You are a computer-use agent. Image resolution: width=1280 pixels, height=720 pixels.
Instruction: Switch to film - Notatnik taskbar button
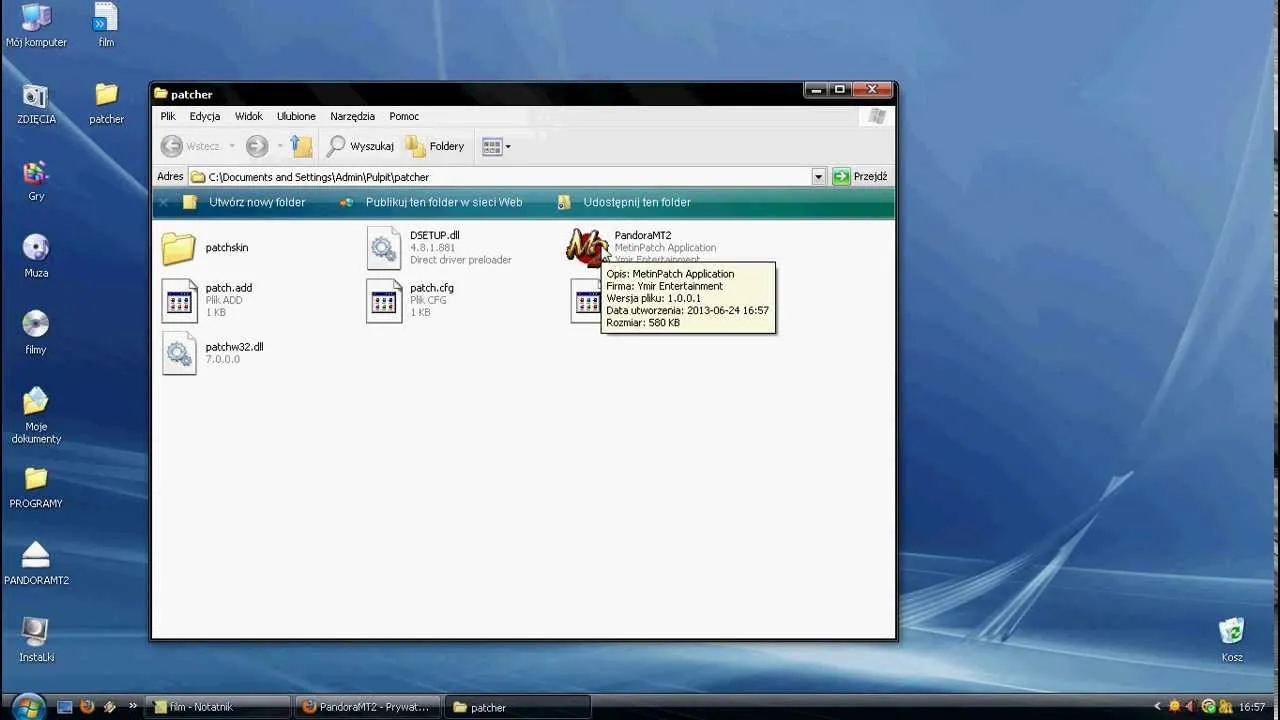click(218, 707)
